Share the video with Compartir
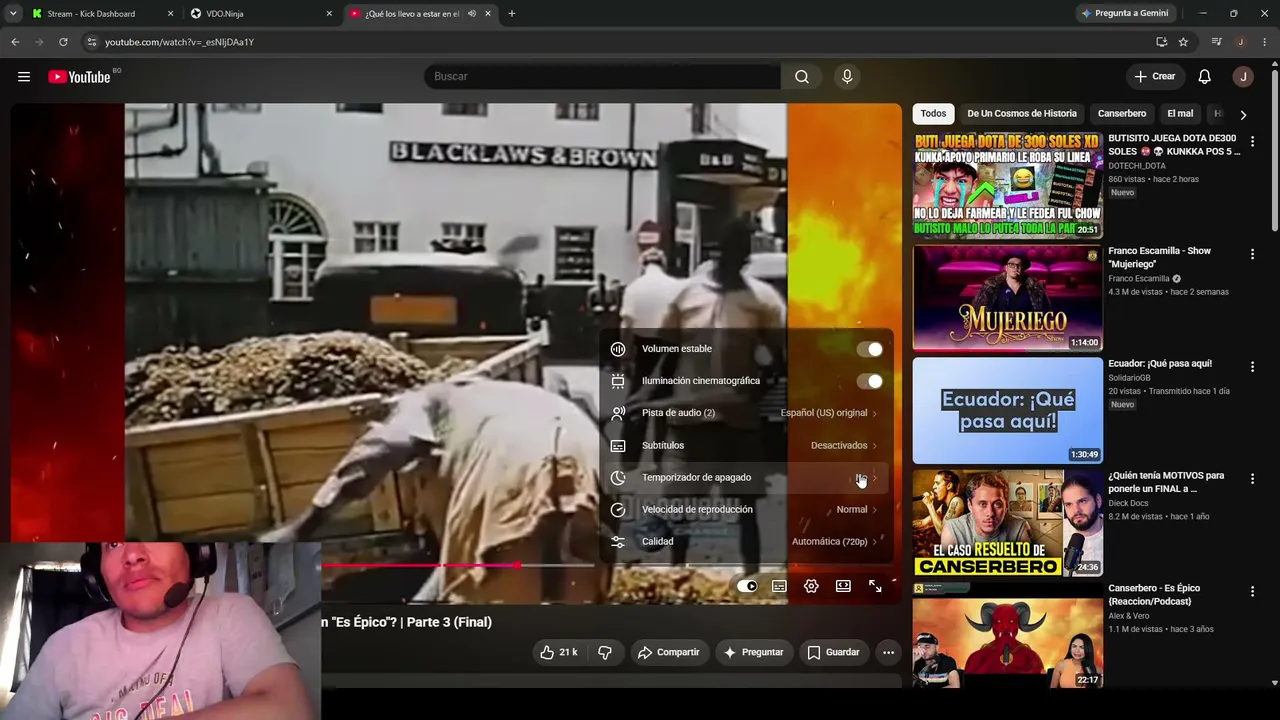Image resolution: width=1280 pixels, height=720 pixels. pyautogui.click(x=668, y=652)
